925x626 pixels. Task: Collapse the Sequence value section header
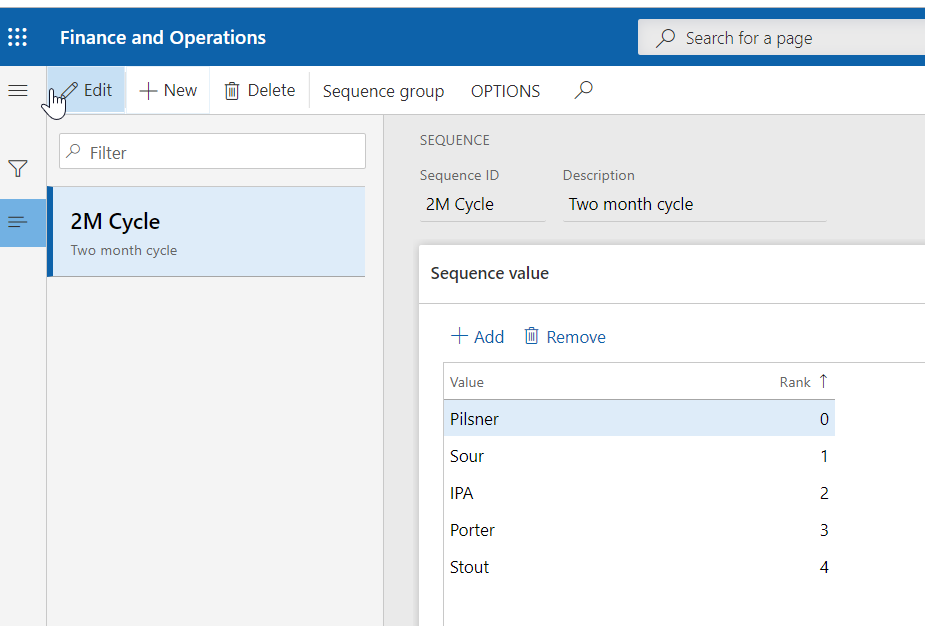point(490,273)
